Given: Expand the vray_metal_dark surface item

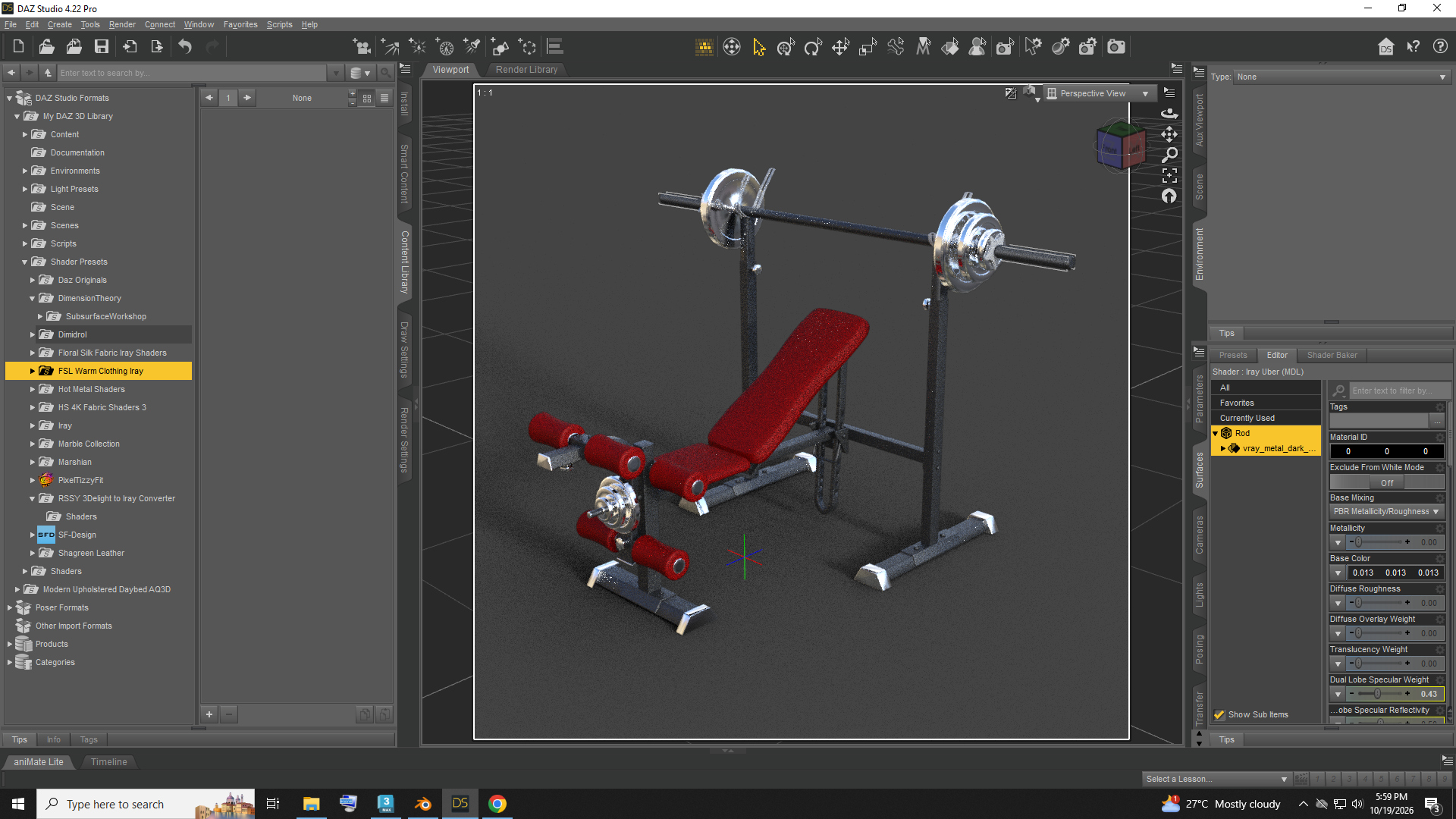Looking at the screenshot, I should click(1223, 449).
